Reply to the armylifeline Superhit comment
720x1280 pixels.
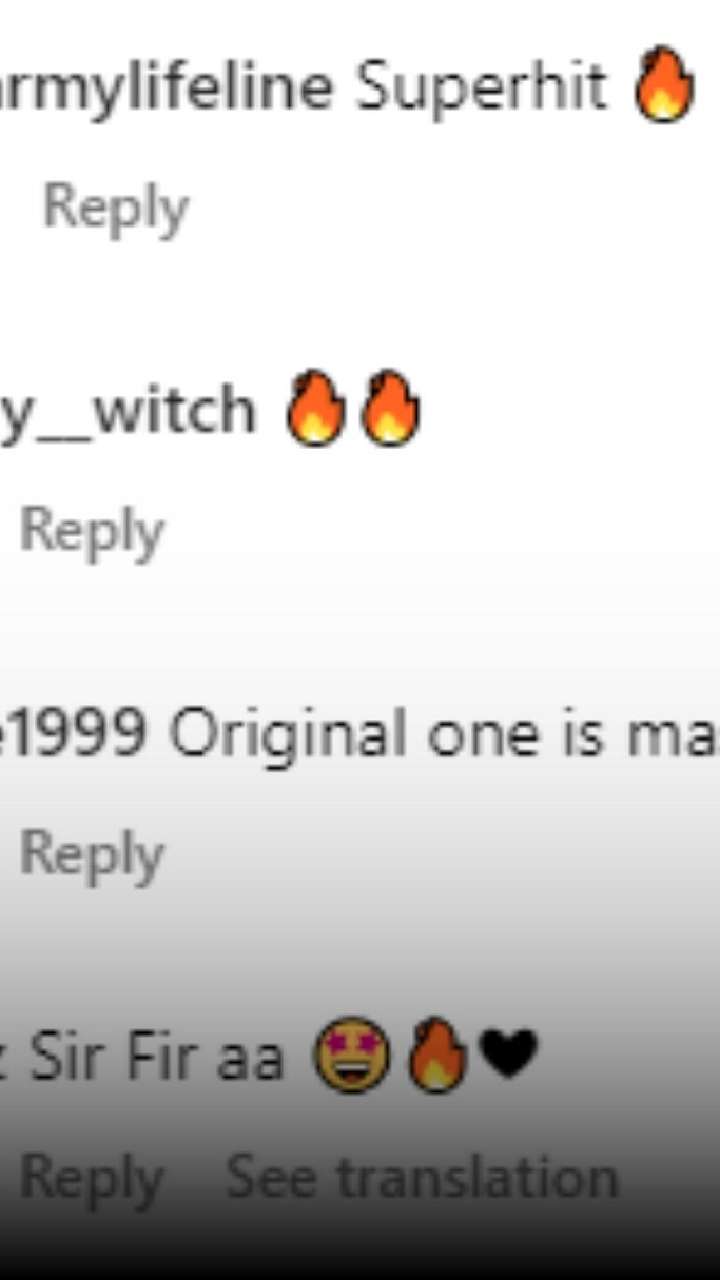116,210
